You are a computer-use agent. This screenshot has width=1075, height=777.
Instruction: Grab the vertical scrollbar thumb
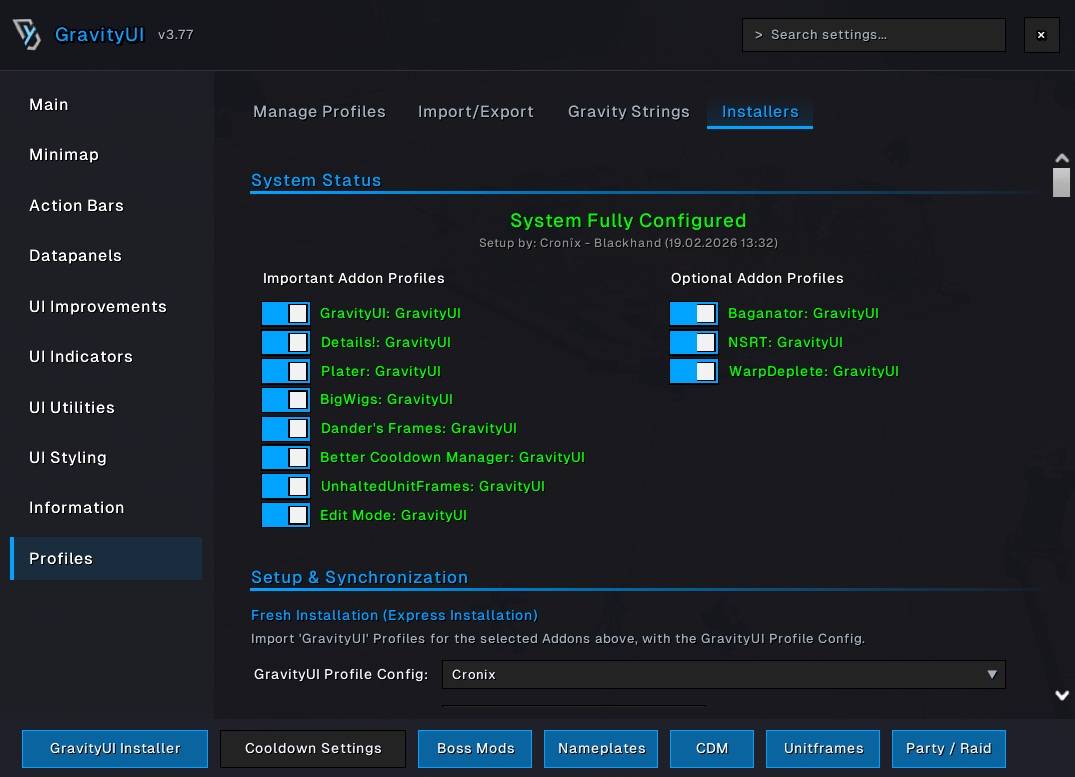(x=1061, y=182)
